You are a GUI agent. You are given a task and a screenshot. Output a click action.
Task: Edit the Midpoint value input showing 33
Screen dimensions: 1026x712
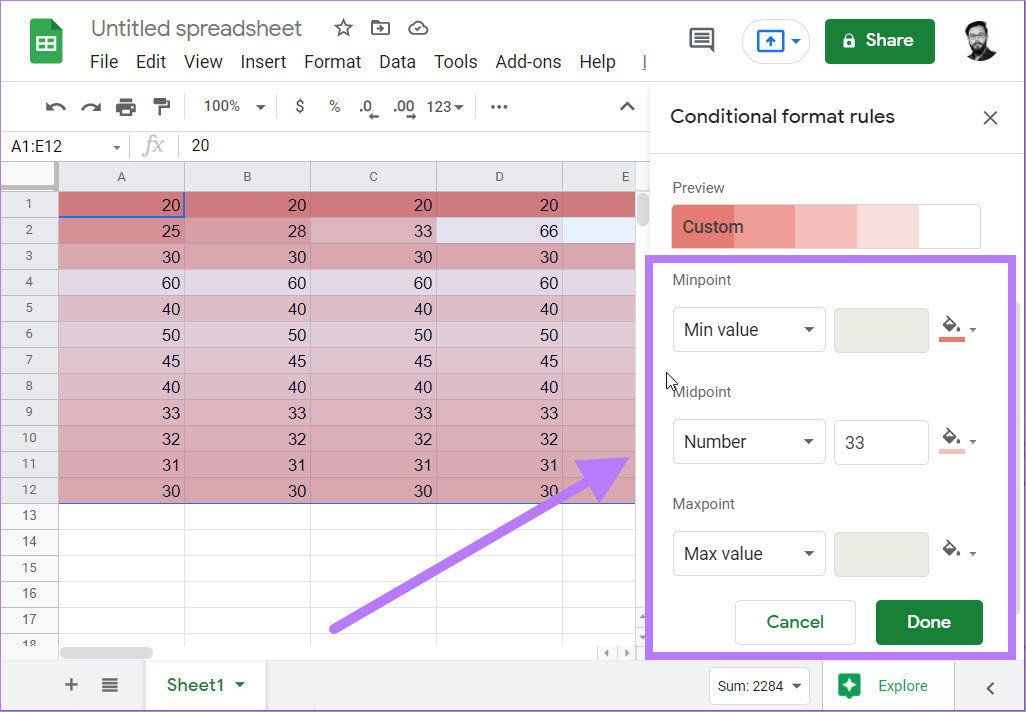(x=880, y=441)
